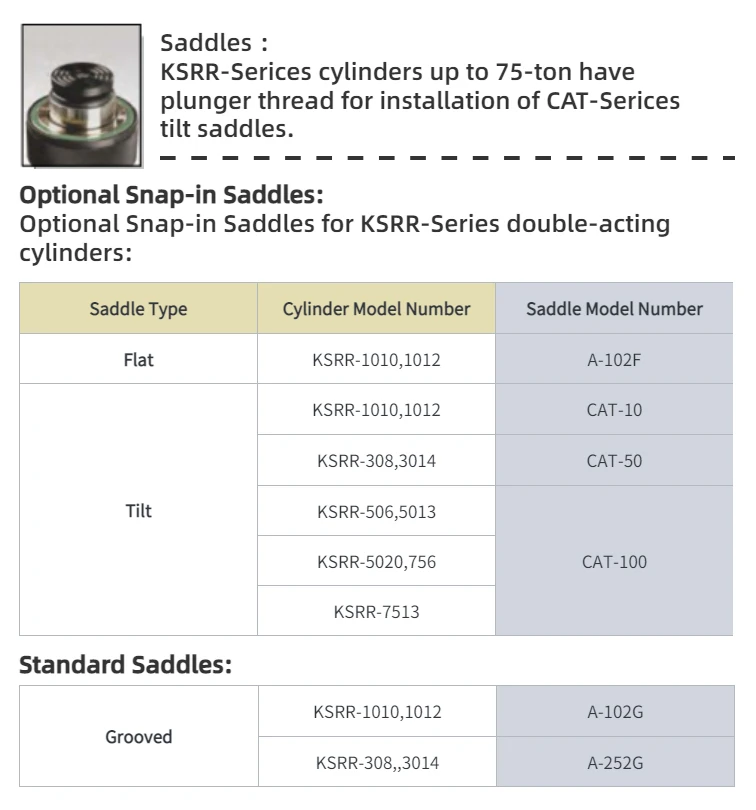Click the A-102G saddle model cell
Image resolution: width=756 pixels, height=810 pixels.
pos(614,712)
